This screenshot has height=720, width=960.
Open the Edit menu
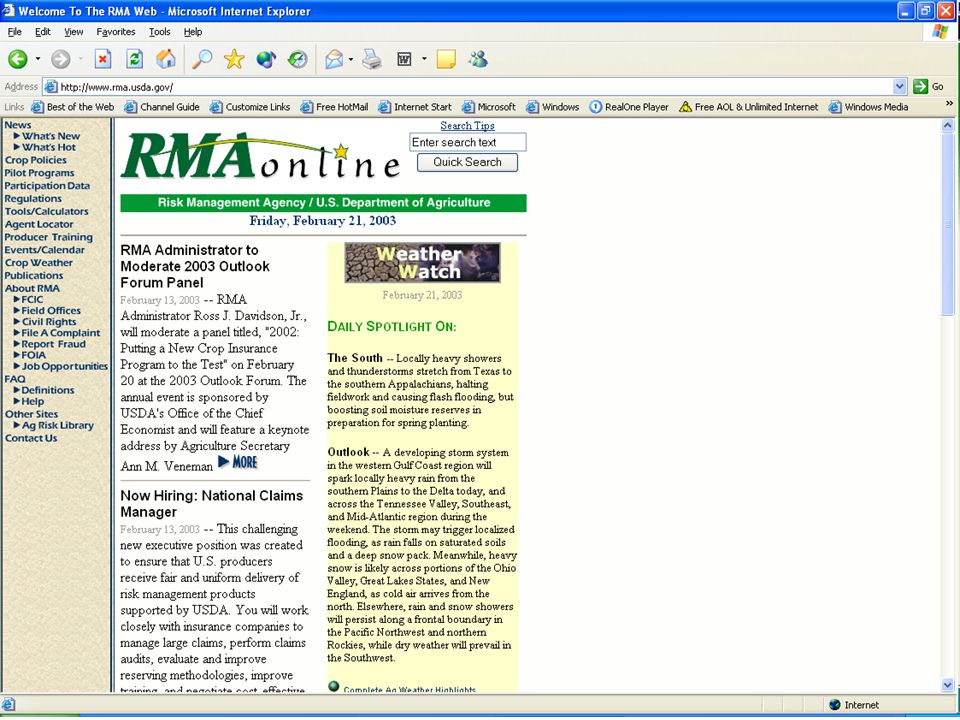click(43, 32)
